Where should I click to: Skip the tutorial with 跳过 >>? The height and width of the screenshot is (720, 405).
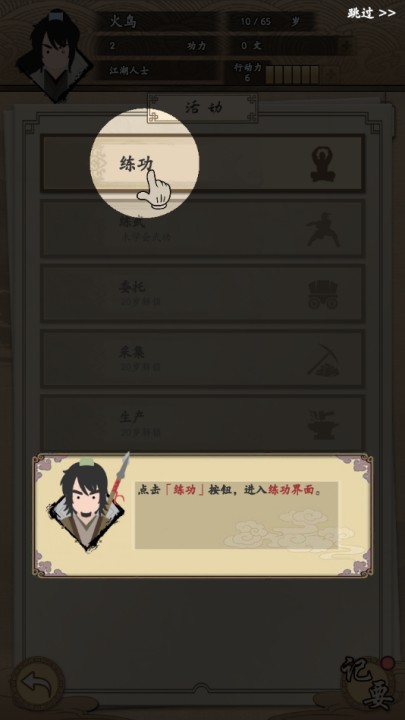pyautogui.click(x=371, y=13)
